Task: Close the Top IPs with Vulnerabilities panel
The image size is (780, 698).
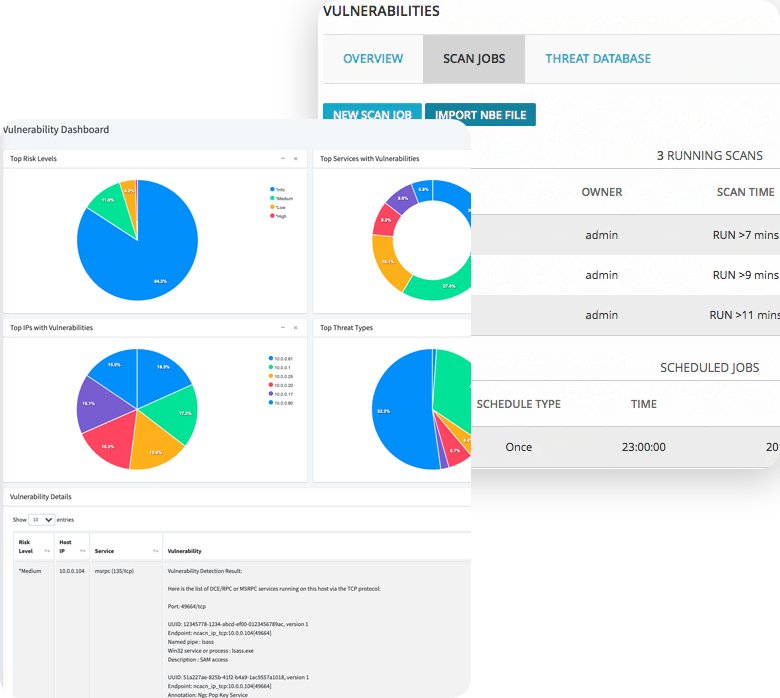Action: pyautogui.click(x=295, y=328)
